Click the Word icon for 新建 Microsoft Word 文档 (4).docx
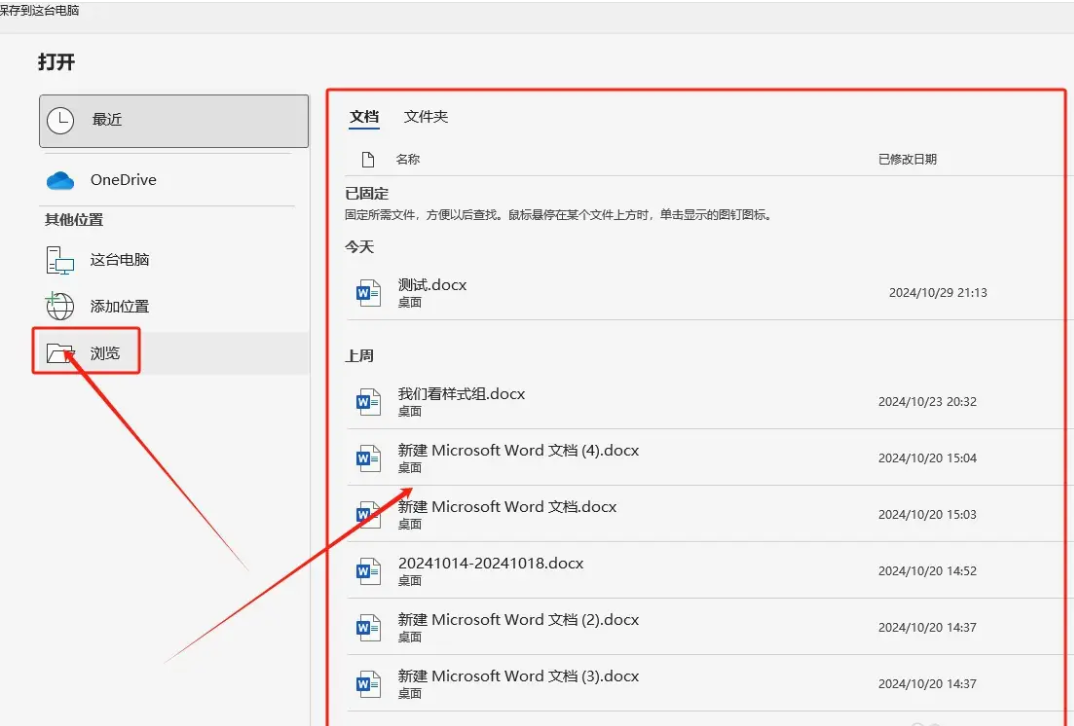This screenshot has height=726, width=1074. click(368, 457)
